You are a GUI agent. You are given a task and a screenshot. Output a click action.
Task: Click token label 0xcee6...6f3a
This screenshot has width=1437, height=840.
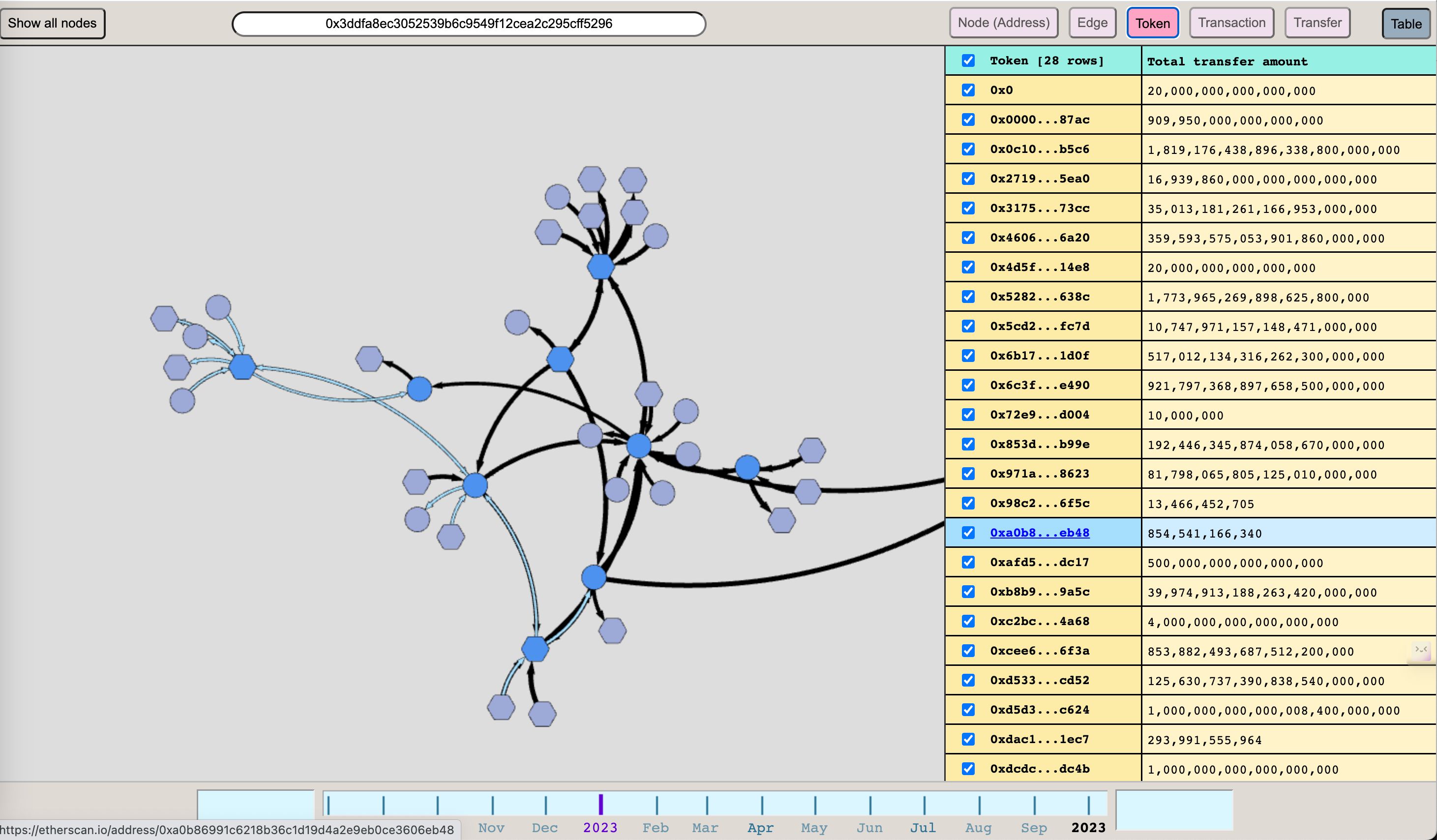click(1040, 651)
